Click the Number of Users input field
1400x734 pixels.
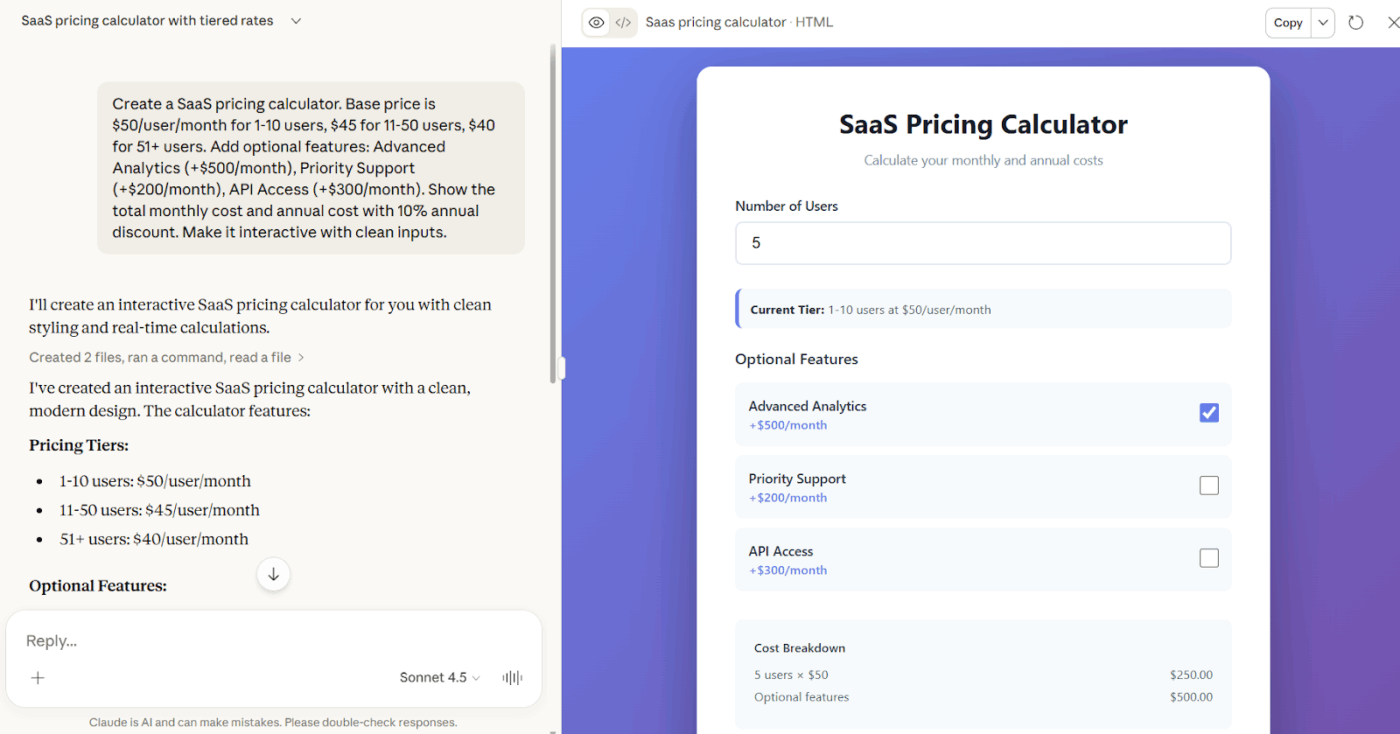point(982,243)
